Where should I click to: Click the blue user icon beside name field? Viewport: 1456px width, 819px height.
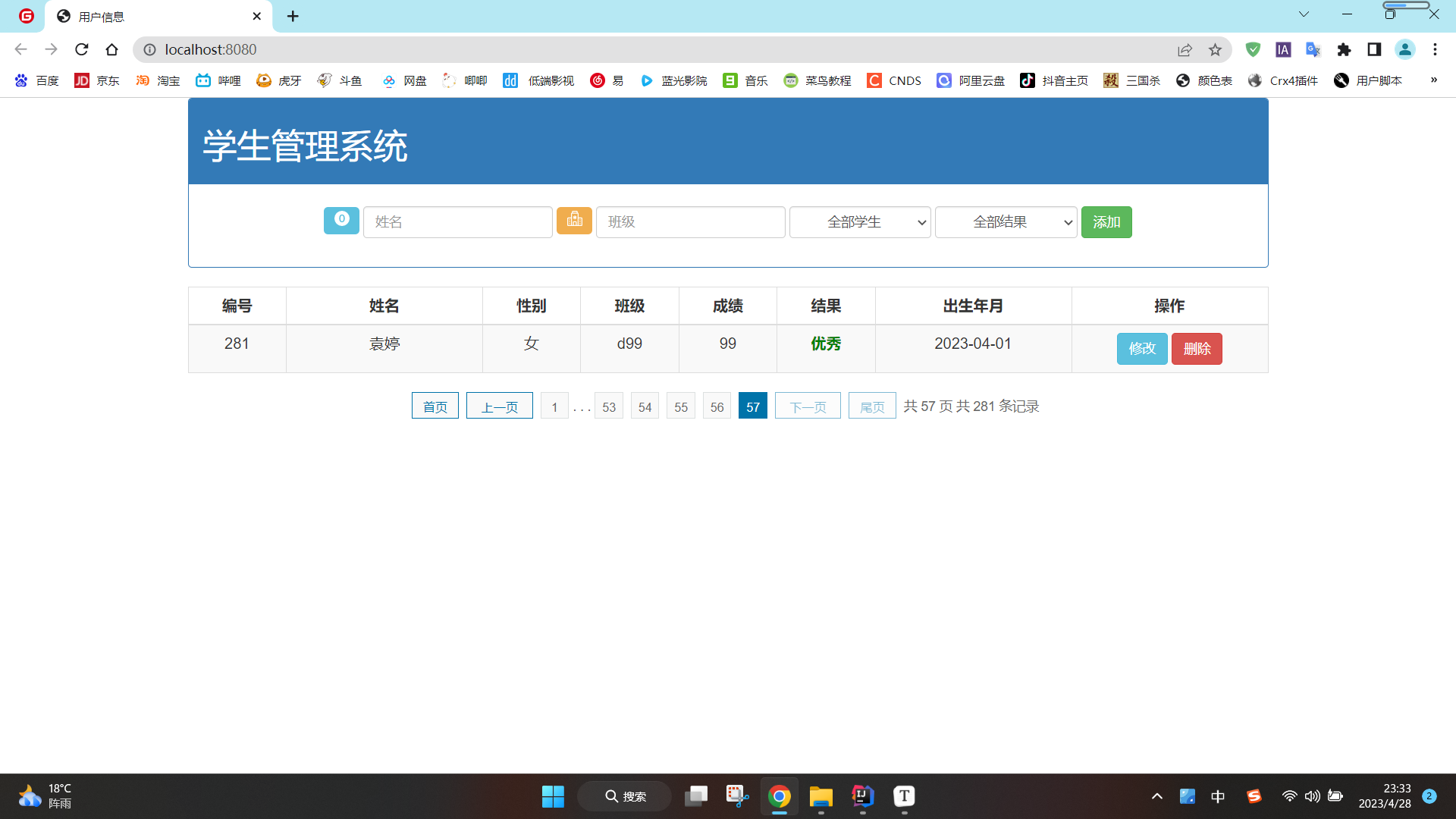(341, 221)
